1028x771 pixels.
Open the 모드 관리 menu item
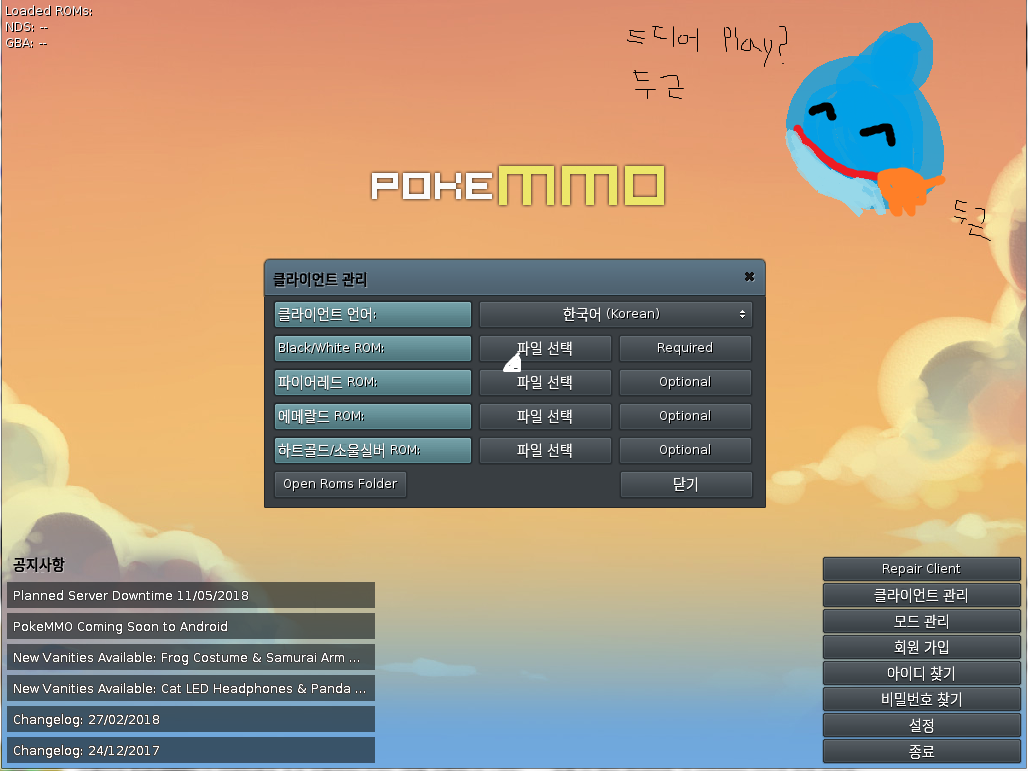click(x=921, y=621)
